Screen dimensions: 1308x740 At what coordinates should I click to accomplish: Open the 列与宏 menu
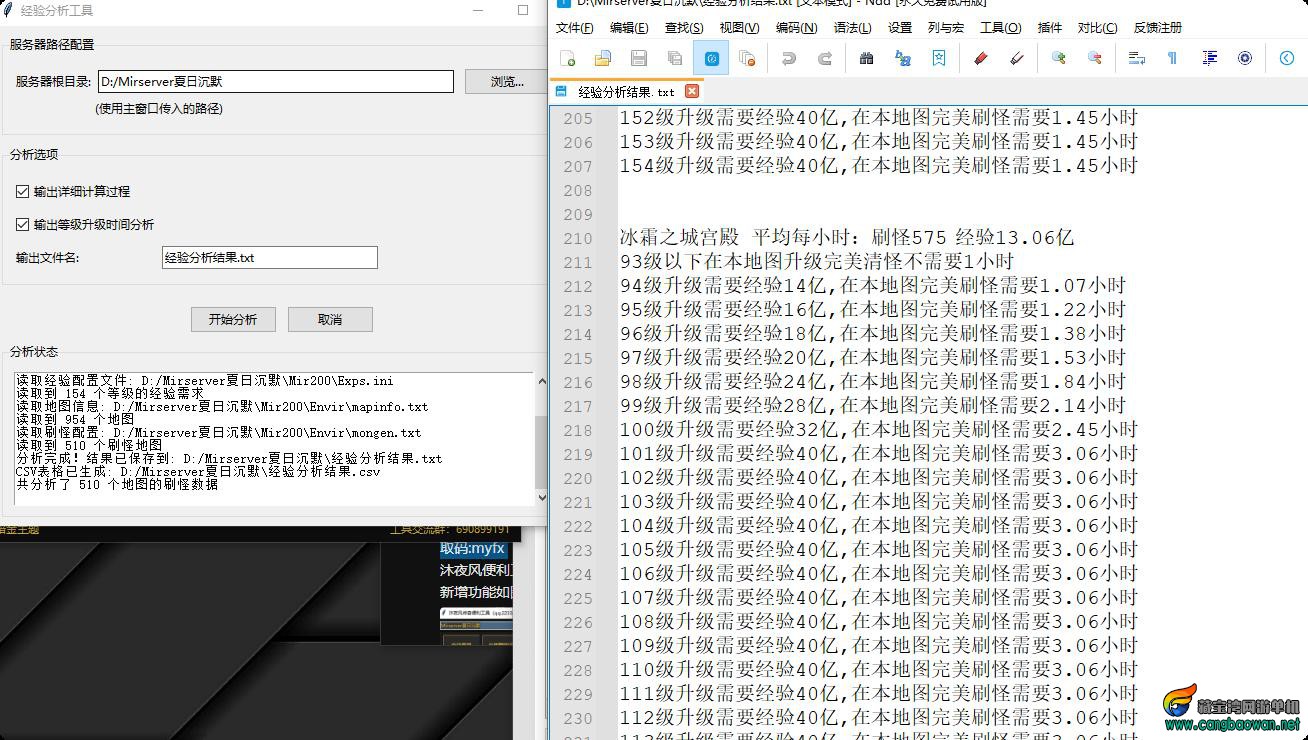[x=946, y=27]
